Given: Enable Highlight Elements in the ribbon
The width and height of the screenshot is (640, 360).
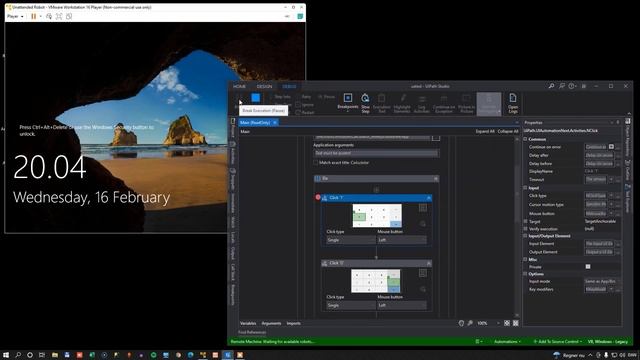Looking at the screenshot, I should coord(402,103).
